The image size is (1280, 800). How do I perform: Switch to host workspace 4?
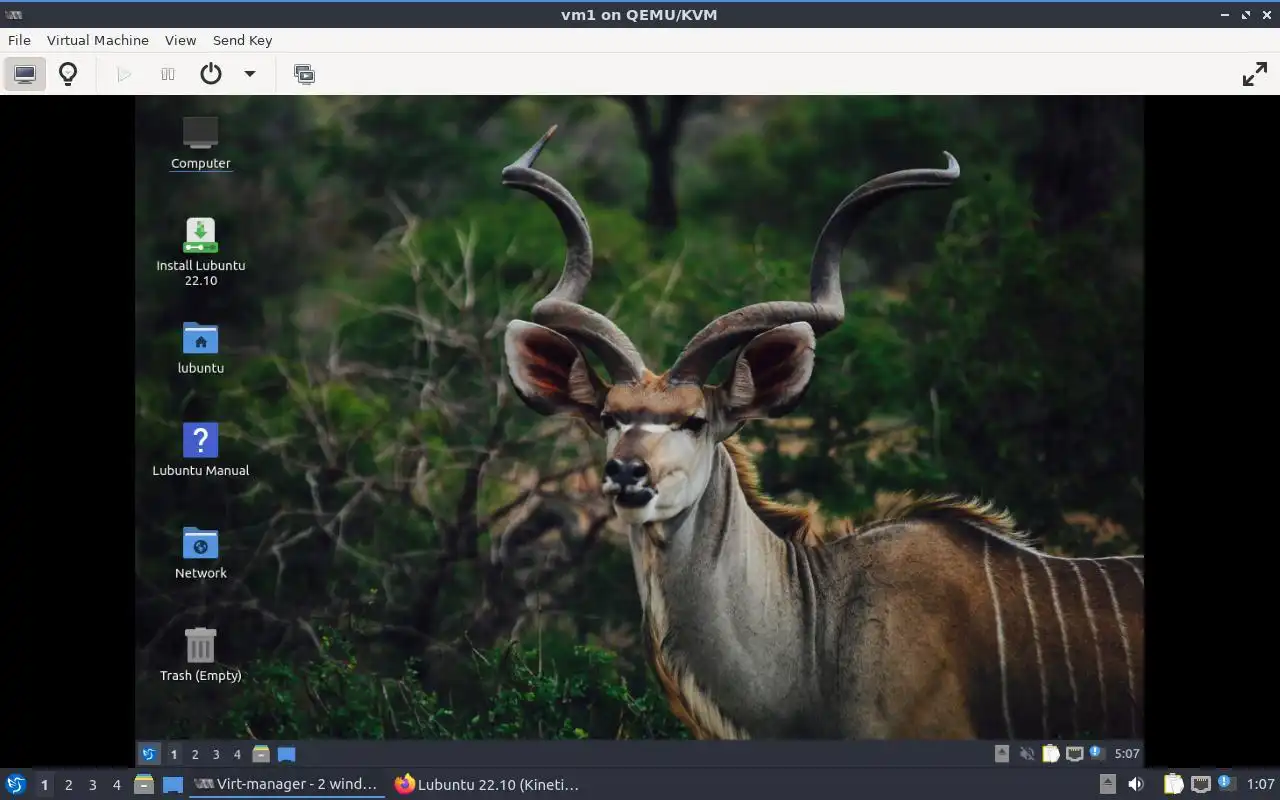pos(116,785)
